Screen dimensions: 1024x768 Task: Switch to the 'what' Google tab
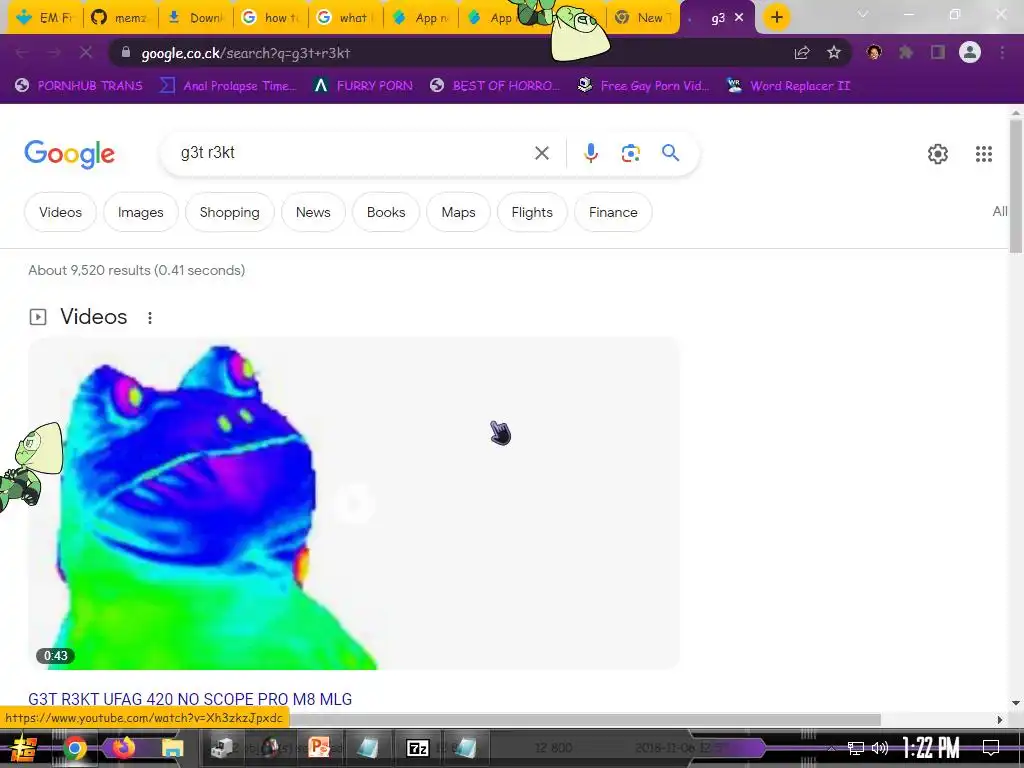click(345, 18)
